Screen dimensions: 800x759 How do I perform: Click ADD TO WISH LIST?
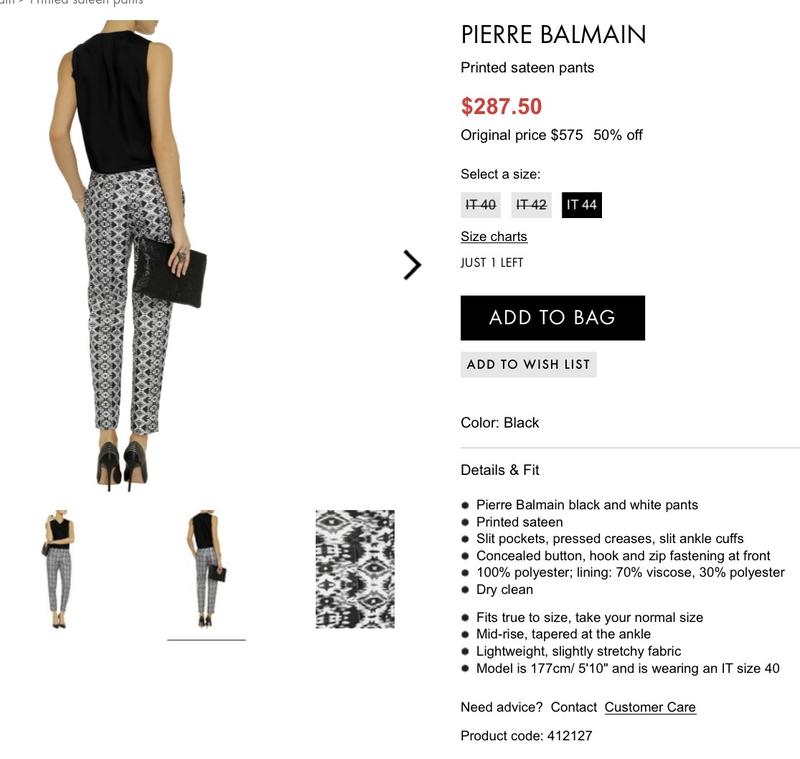[528, 364]
